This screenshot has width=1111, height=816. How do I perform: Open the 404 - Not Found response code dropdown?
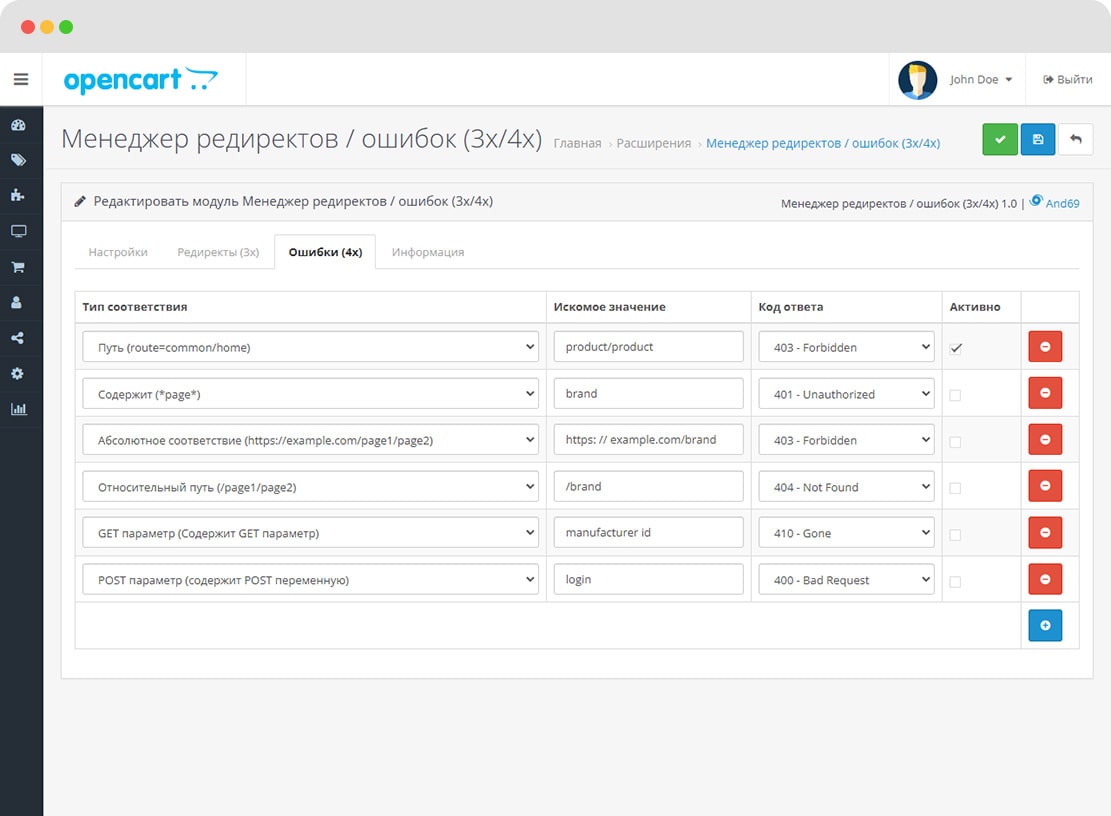[x=846, y=487]
